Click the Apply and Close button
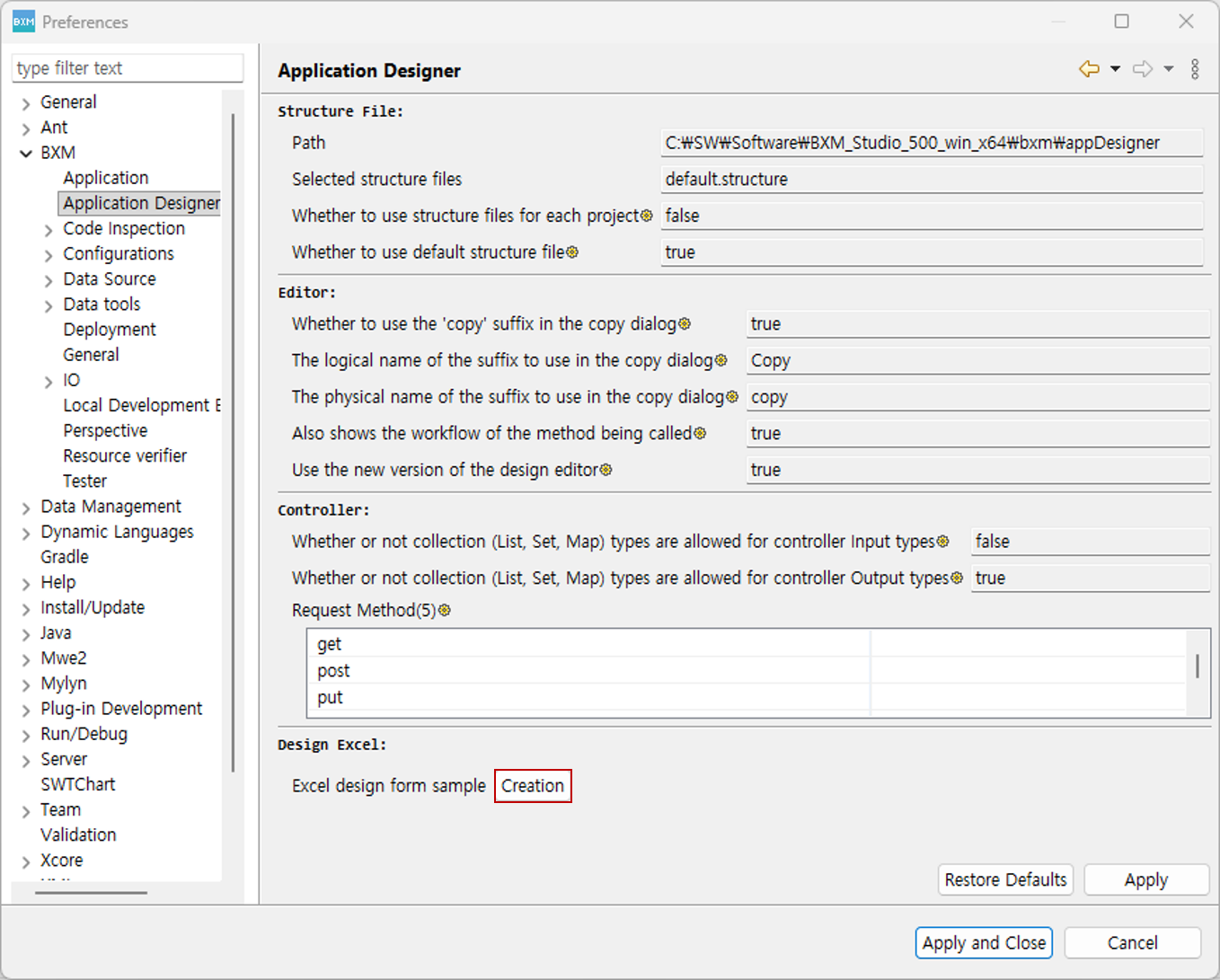This screenshot has height=980, width=1220. point(984,942)
